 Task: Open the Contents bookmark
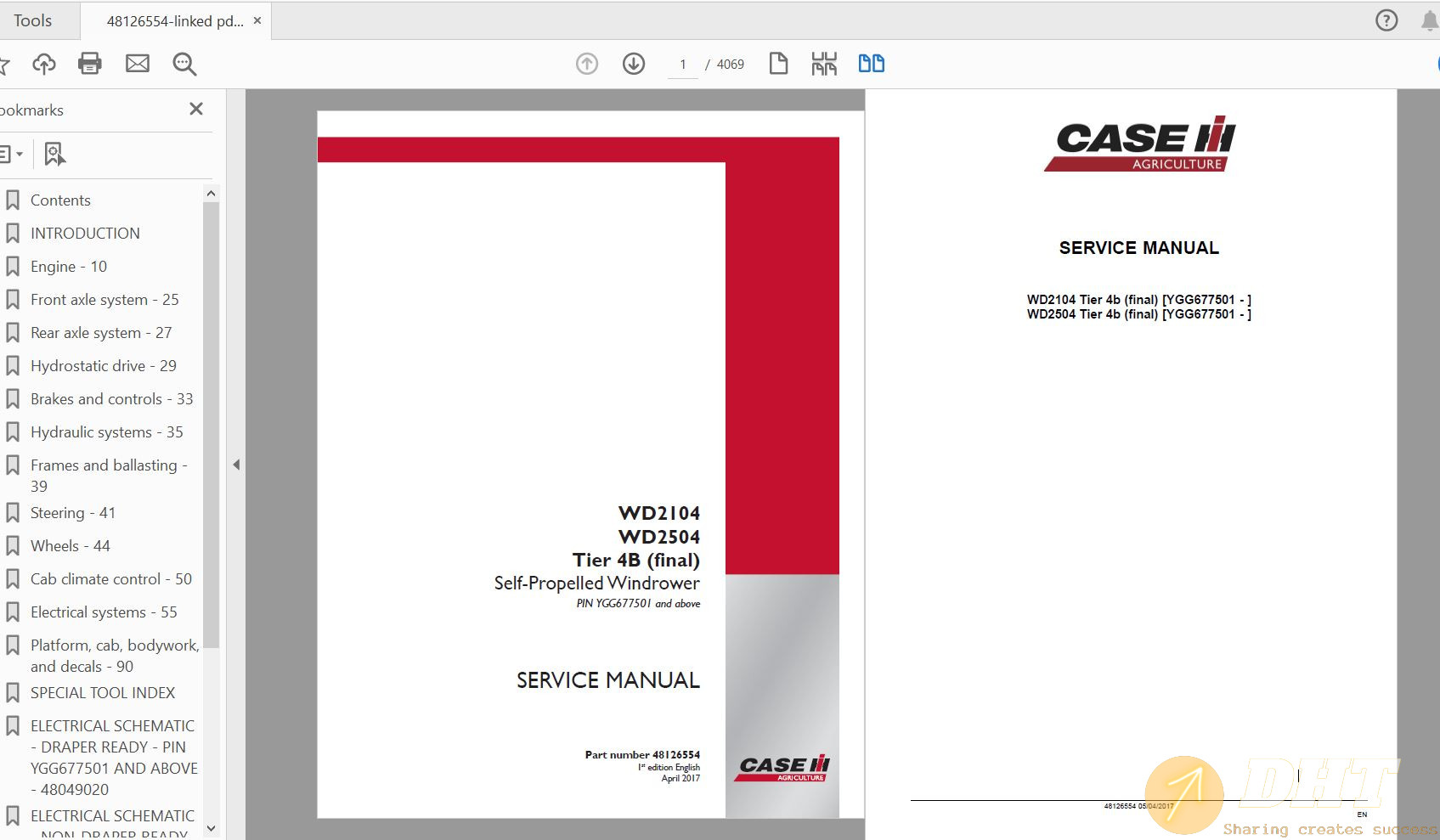coord(60,200)
